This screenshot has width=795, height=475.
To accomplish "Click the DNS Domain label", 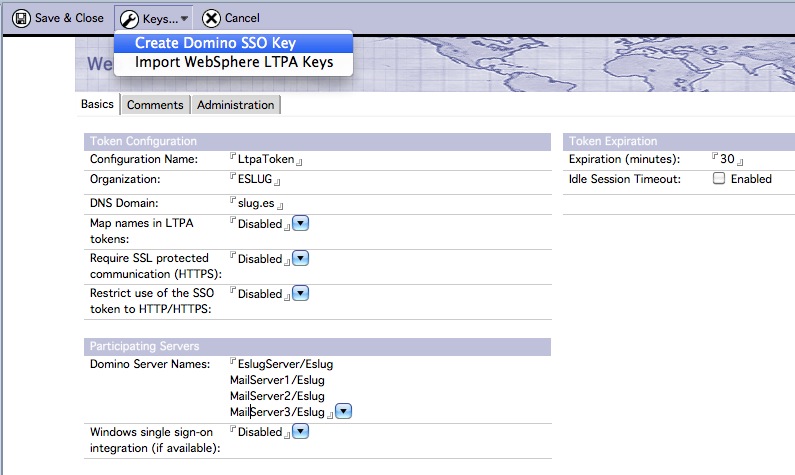I will click(x=124, y=203).
